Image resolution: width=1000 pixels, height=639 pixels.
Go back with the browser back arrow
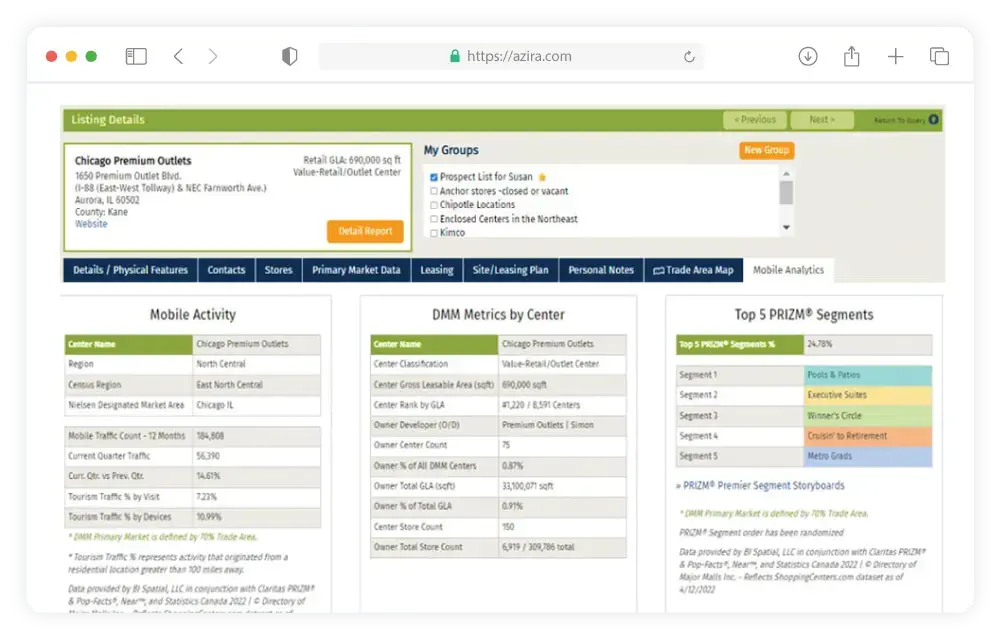[x=179, y=56]
